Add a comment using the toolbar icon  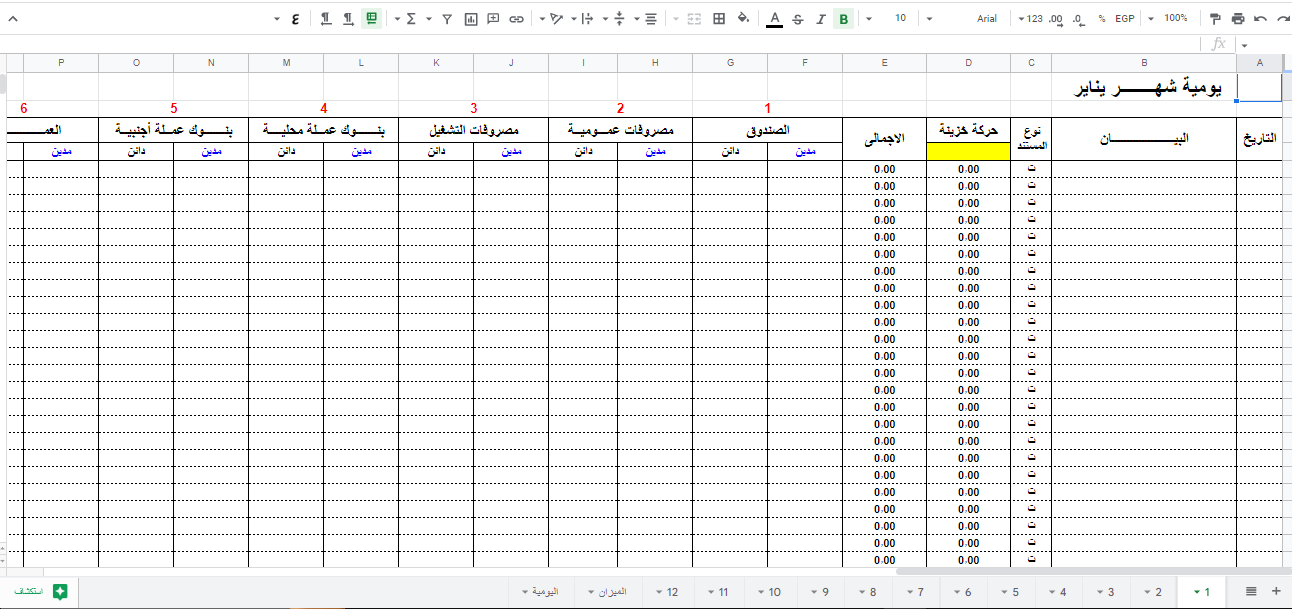[493, 18]
